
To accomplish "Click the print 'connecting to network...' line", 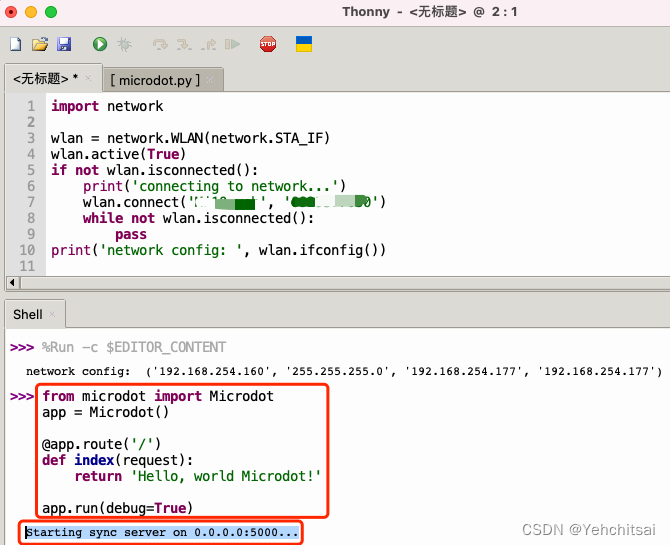I will click(x=214, y=186).
